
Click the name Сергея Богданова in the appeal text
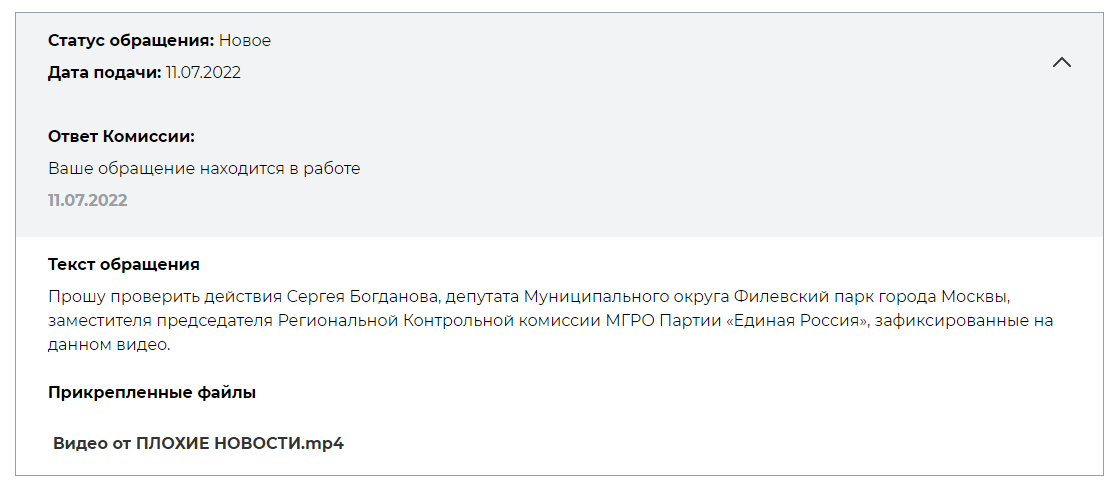coord(363,297)
